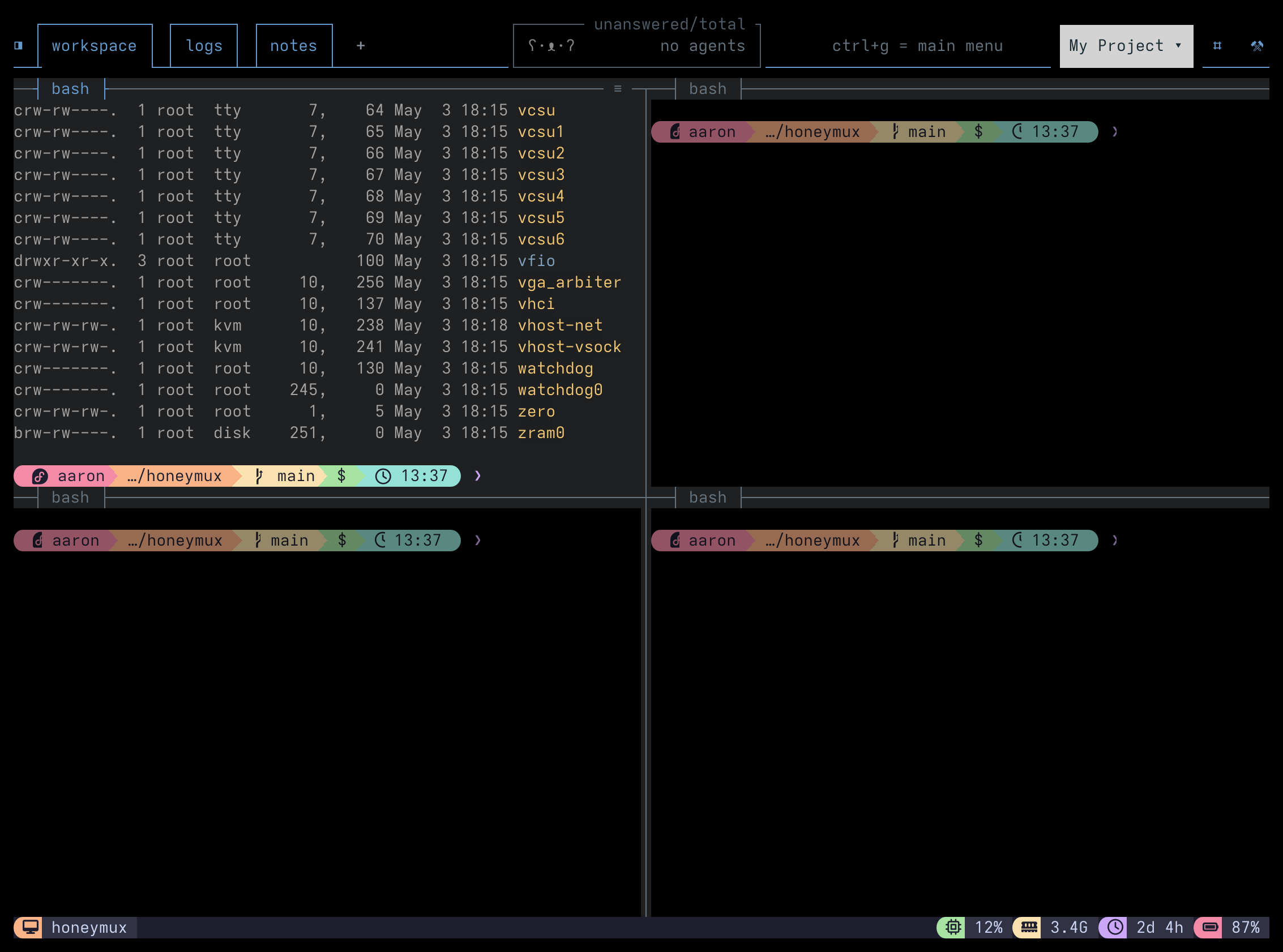
Task: Click the git branch icon in upper-right pane prompt
Action: 895,132
